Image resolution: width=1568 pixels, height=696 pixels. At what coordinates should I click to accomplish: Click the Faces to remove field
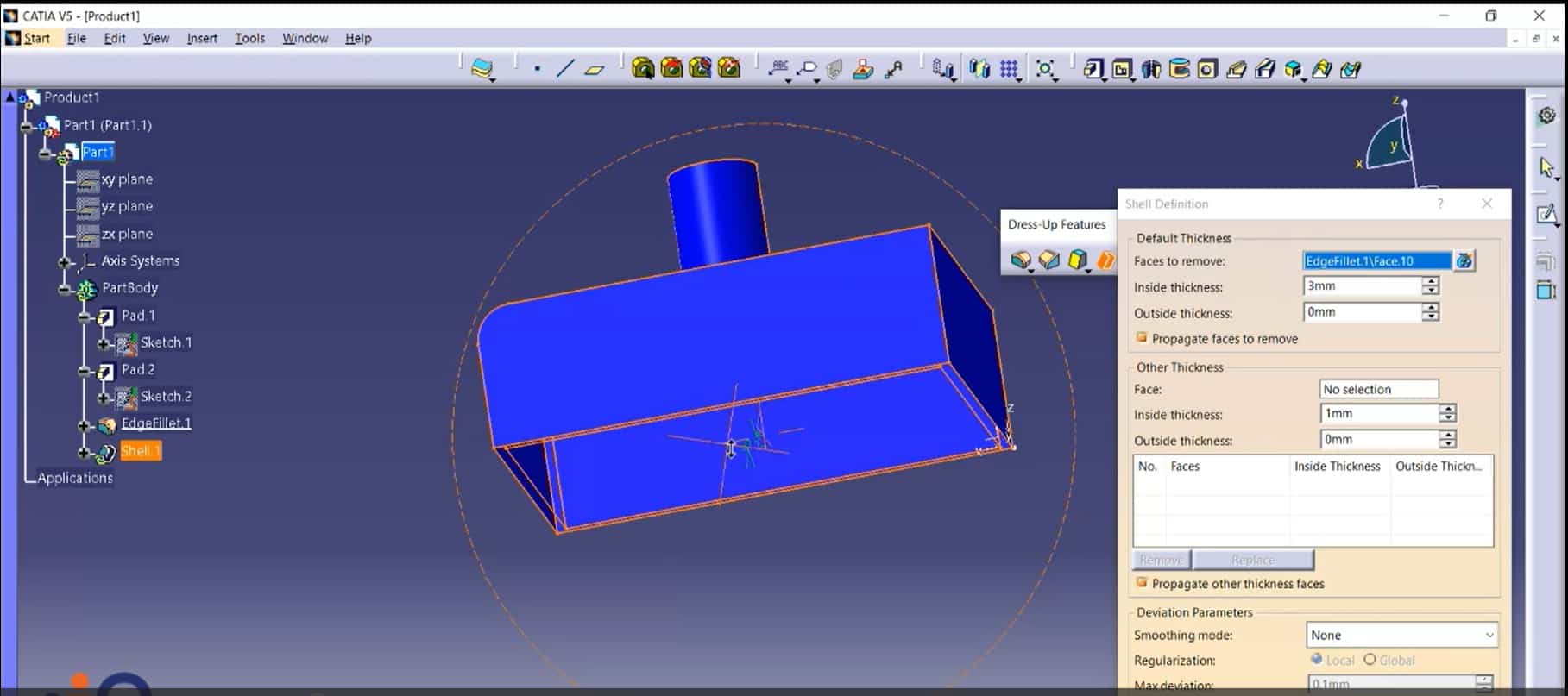1377,260
